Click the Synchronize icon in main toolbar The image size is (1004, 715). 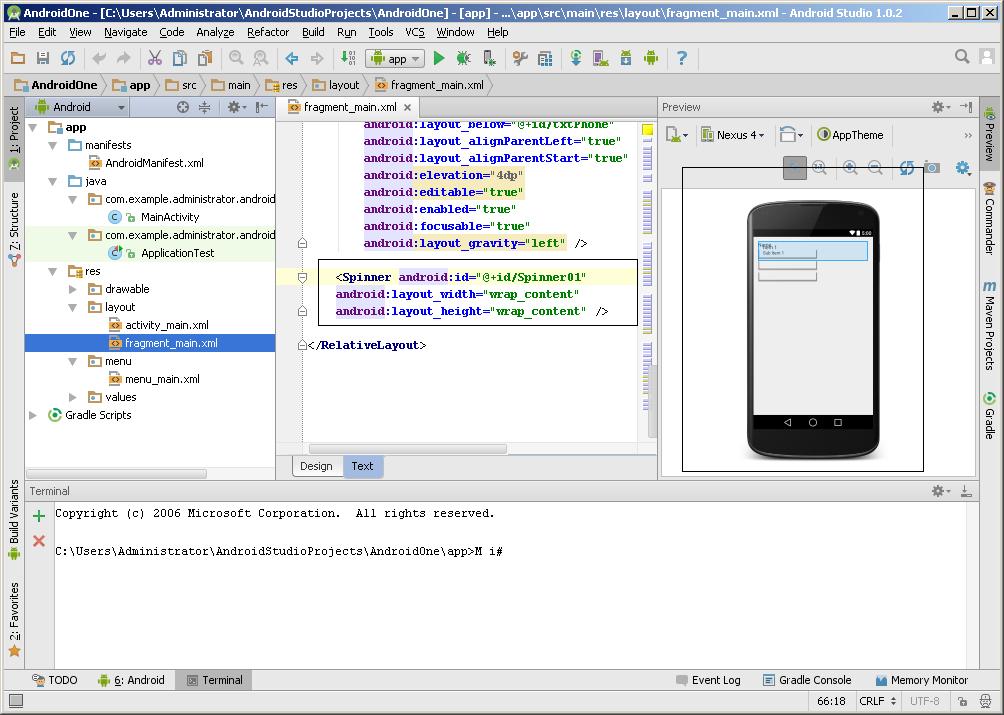pos(68,59)
